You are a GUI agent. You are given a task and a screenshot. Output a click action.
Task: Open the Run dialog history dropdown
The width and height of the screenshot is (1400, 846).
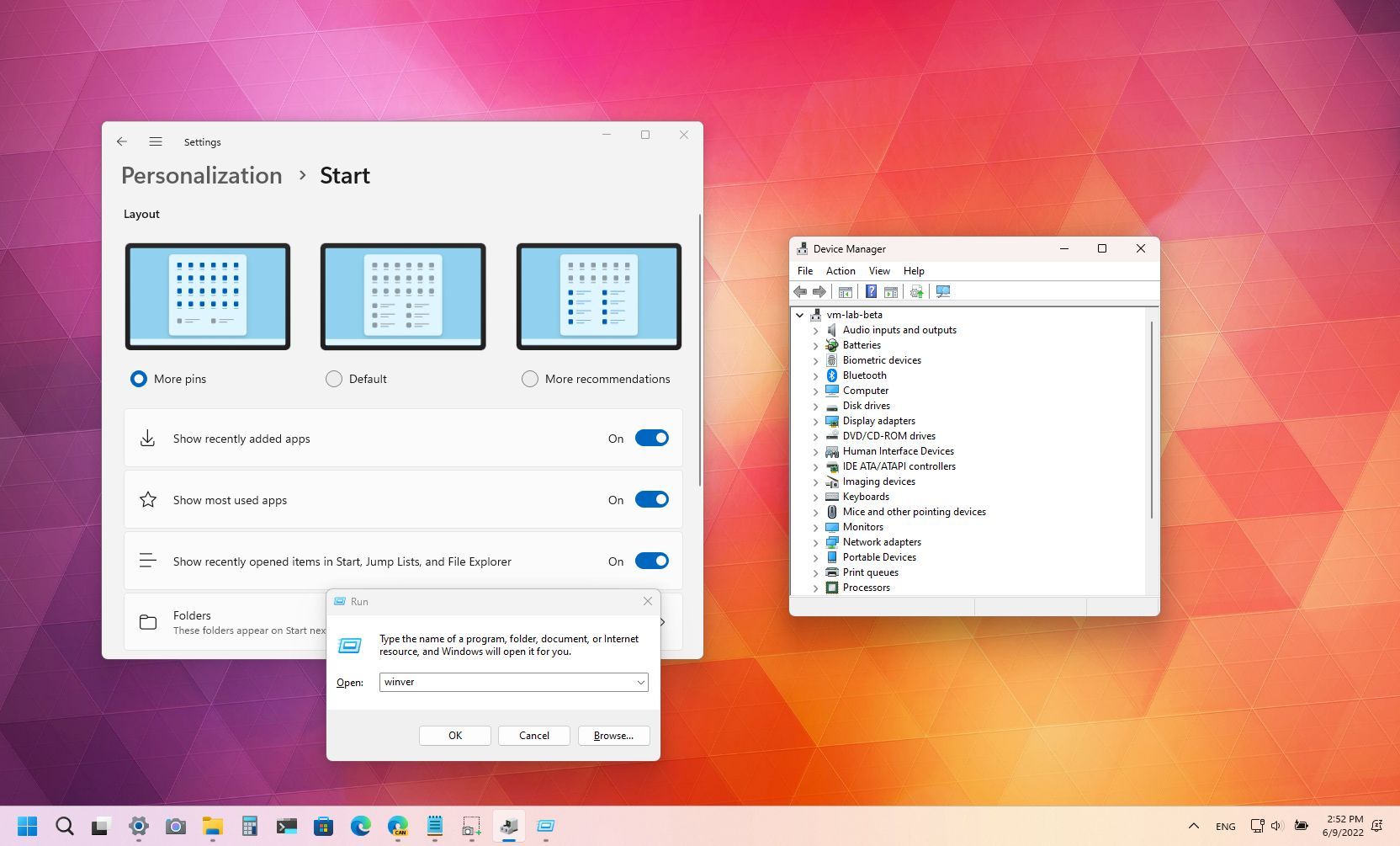point(640,682)
